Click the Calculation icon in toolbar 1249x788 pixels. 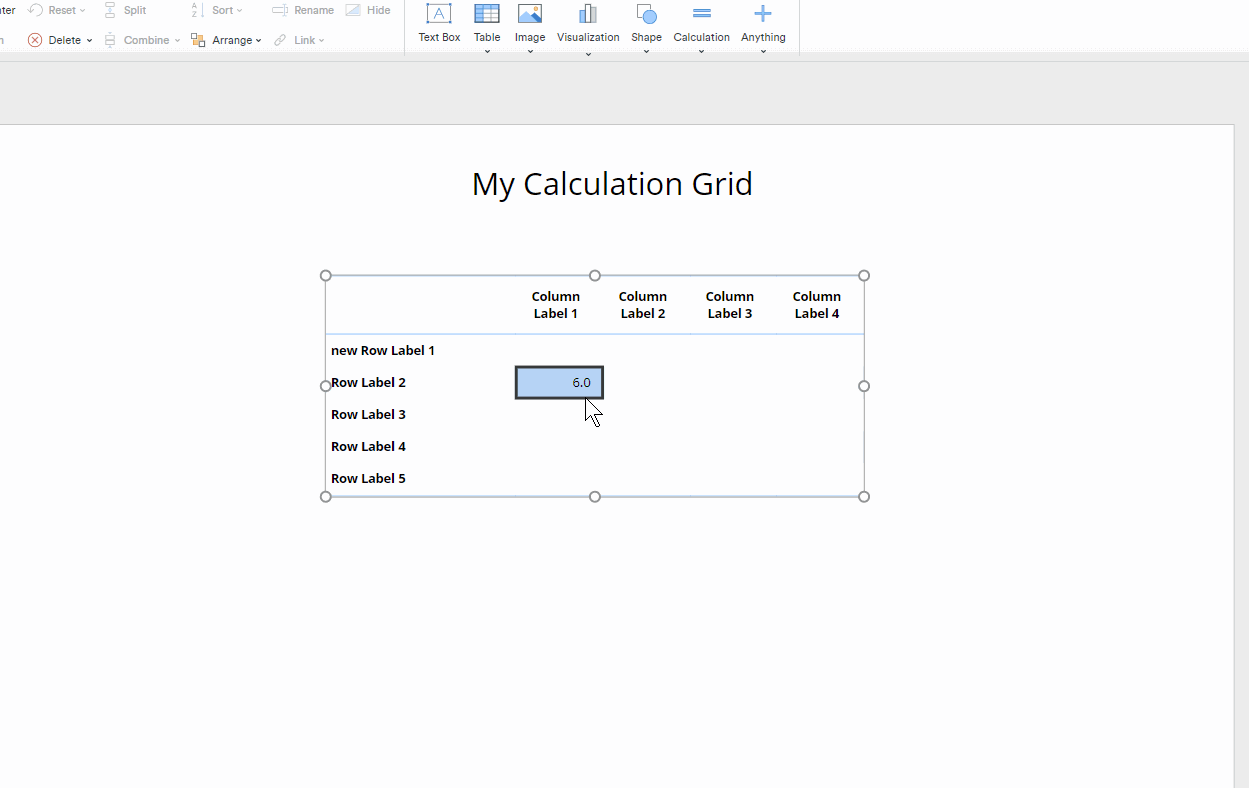pyautogui.click(x=701, y=14)
